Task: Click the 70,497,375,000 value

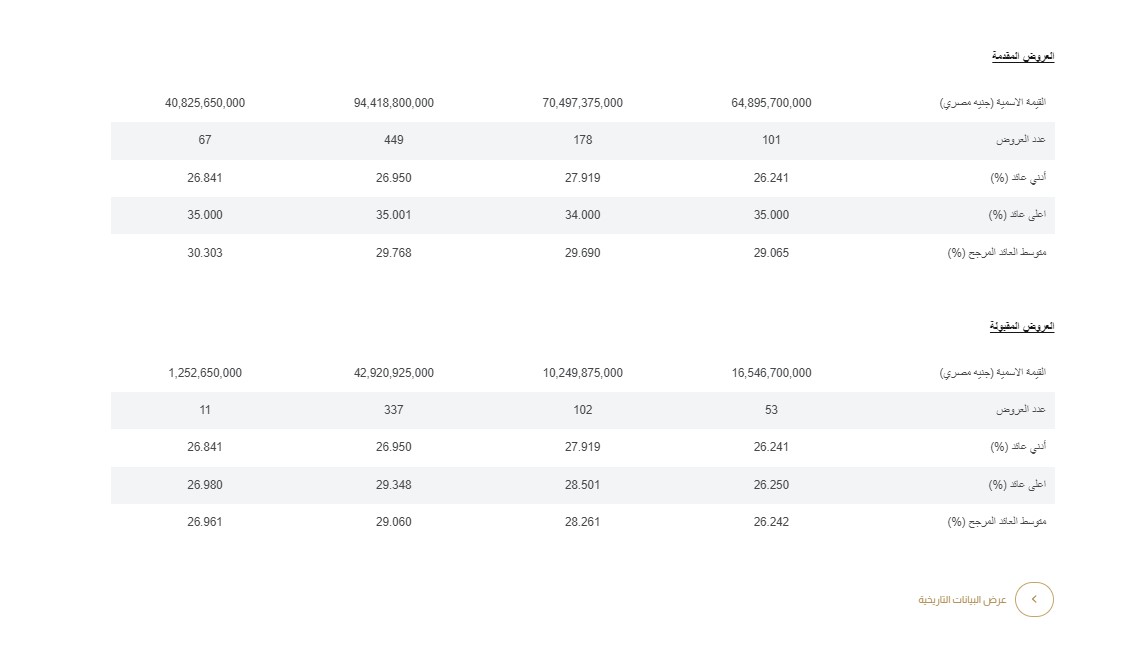Action: pos(583,103)
